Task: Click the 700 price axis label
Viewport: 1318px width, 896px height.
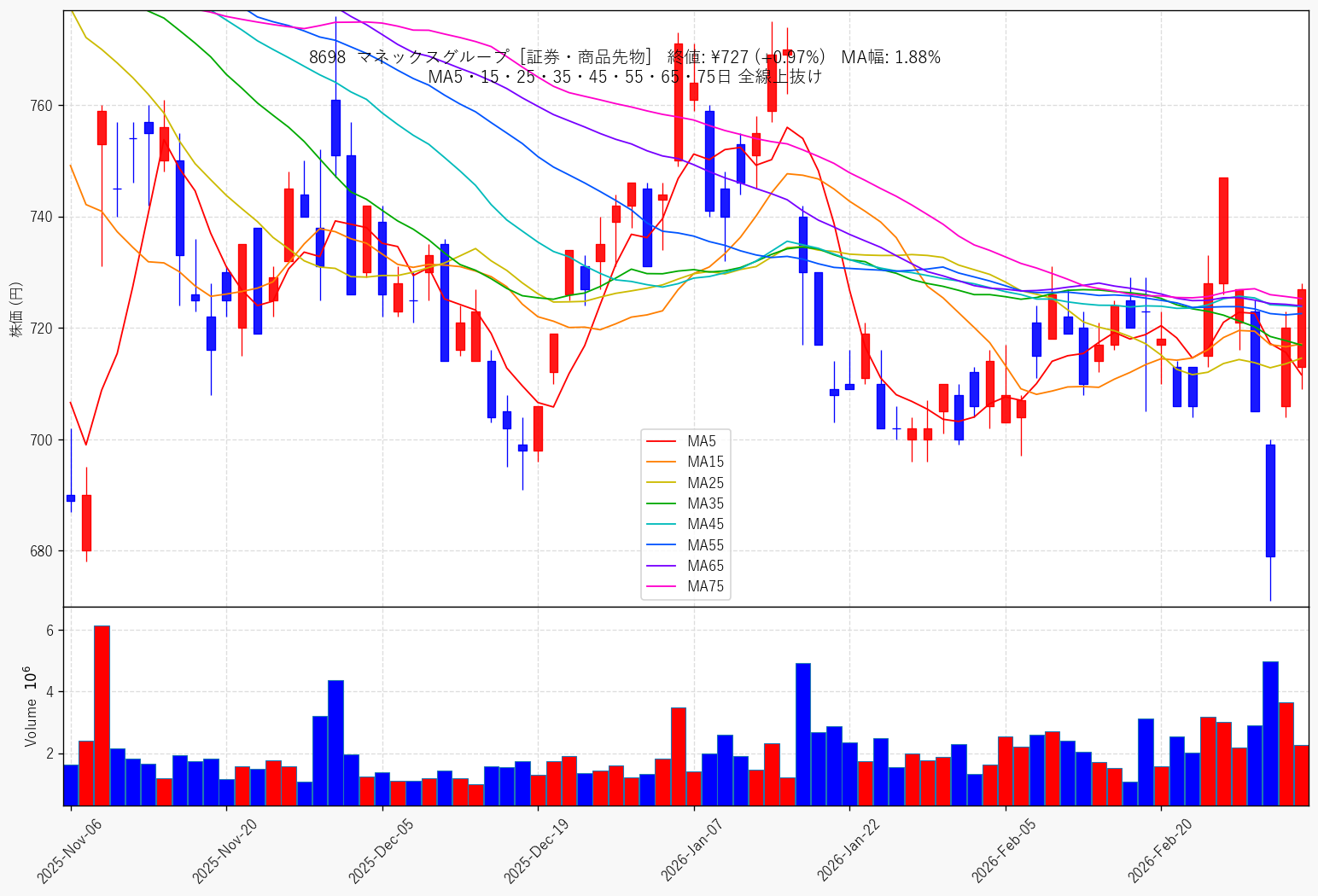Action: click(42, 440)
